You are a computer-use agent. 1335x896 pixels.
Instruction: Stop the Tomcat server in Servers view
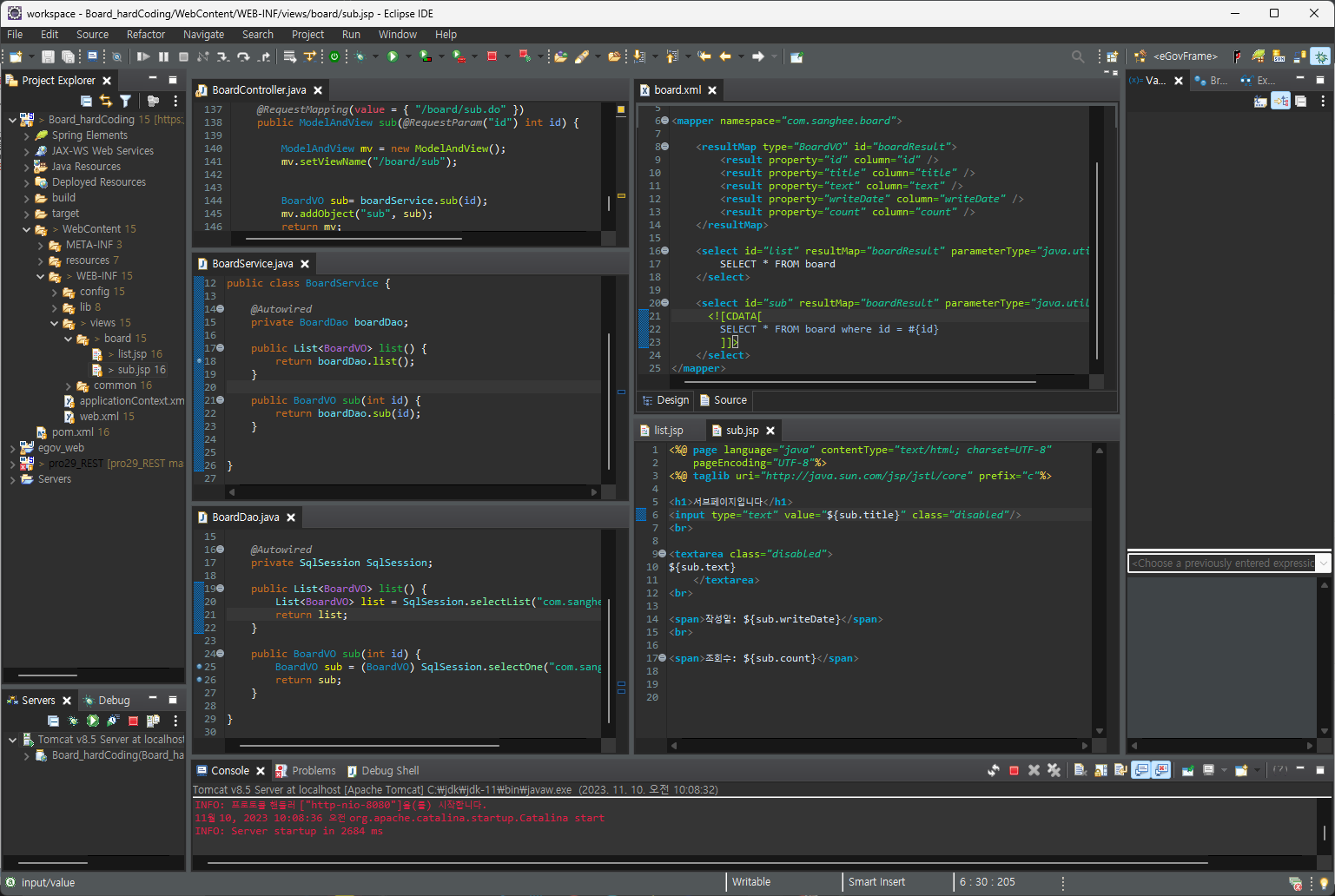133,721
